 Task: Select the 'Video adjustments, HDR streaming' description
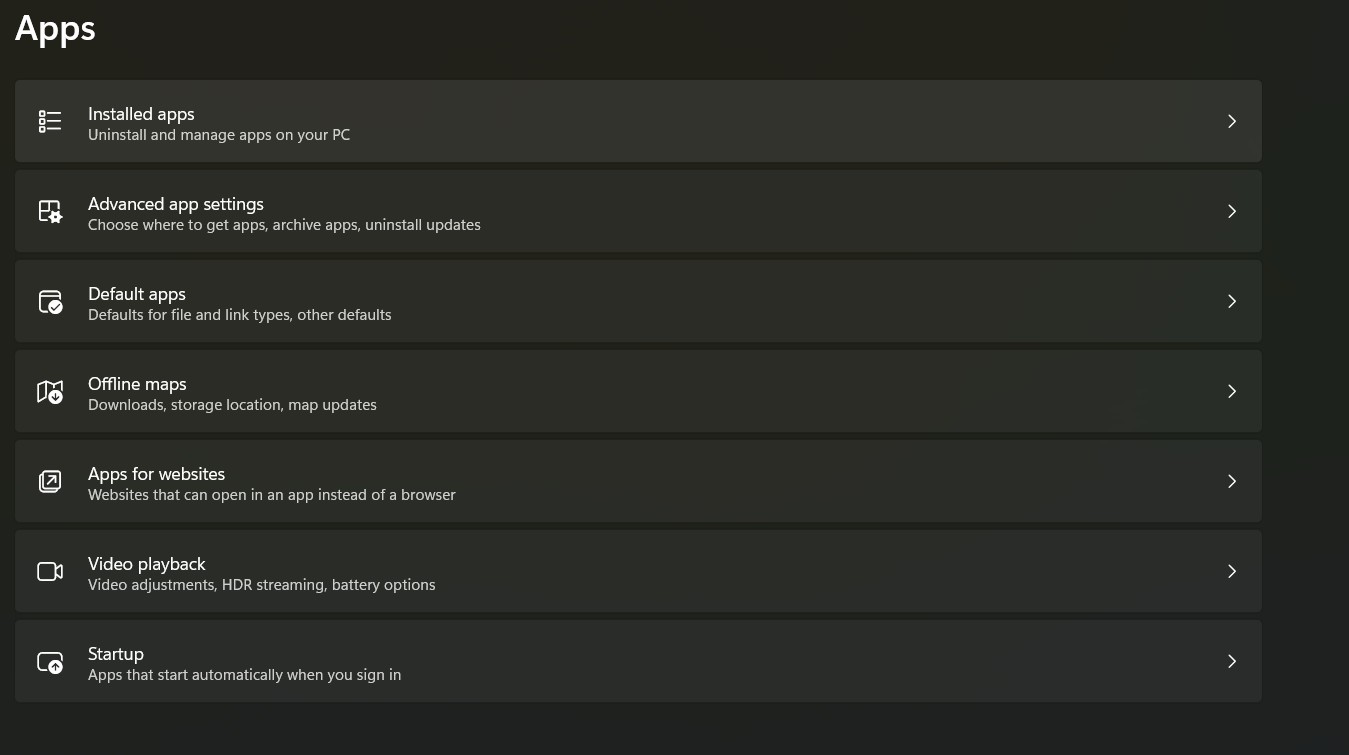click(x=262, y=585)
